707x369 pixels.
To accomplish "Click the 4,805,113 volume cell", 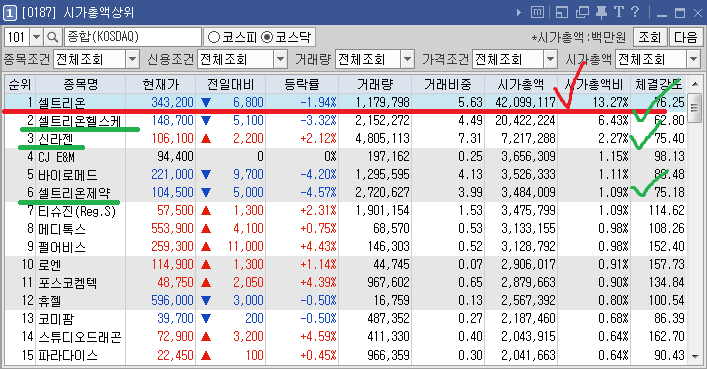I will pos(382,138).
